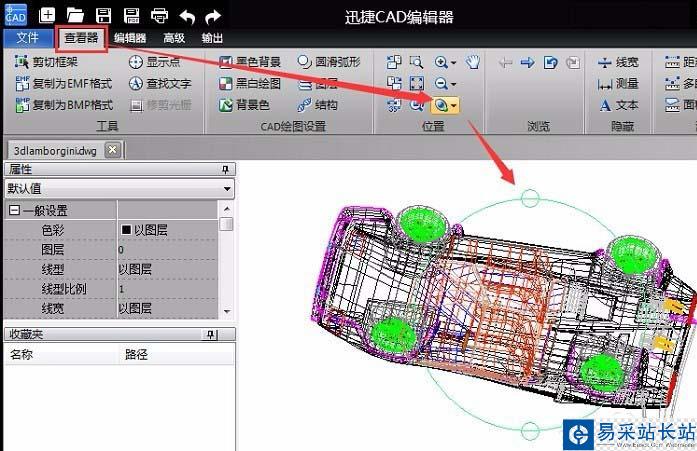Pin the 收藏夹 panel
Image resolution: width=697 pixels, height=451 pixels.
click(x=211, y=335)
